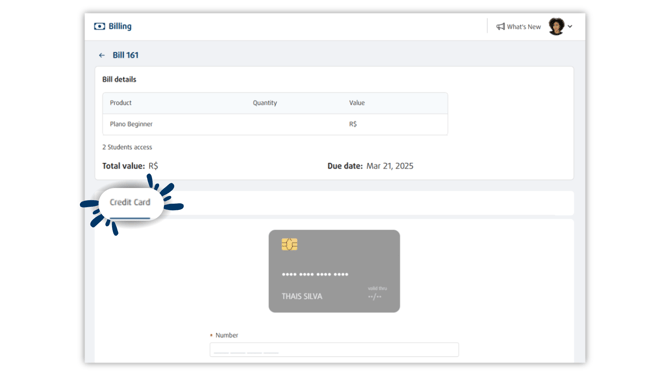Click the masked card number dots
Image resolution: width=670 pixels, height=376 pixels.
coord(315,274)
